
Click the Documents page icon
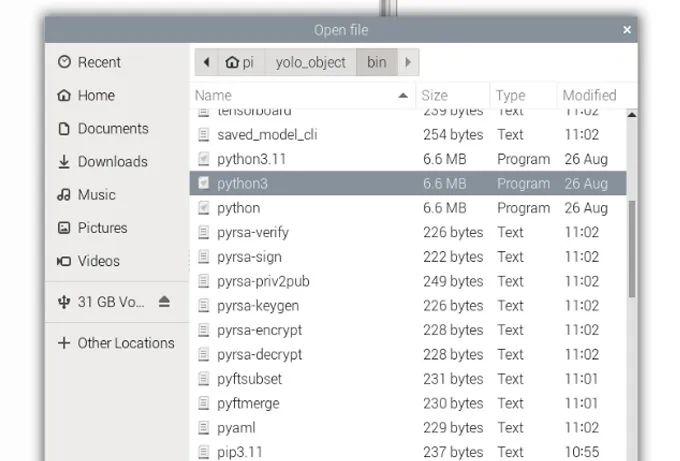pyautogui.click(x=64, y=129)
